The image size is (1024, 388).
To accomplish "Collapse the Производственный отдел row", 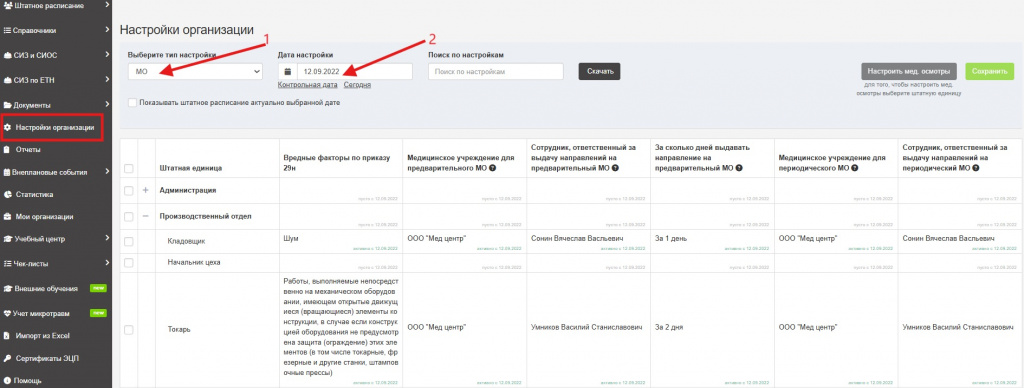I will pyautogui.click(x=146, y=216).
